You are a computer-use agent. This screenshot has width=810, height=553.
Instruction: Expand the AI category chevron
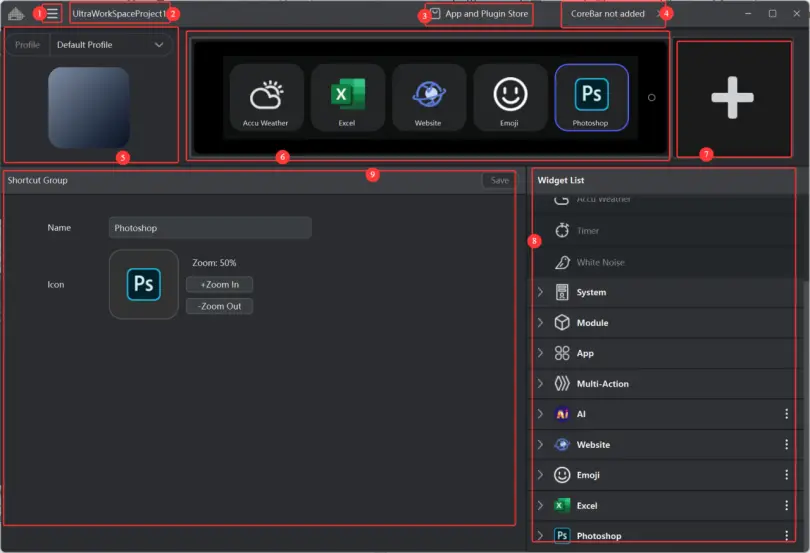(x=540, y=414)
